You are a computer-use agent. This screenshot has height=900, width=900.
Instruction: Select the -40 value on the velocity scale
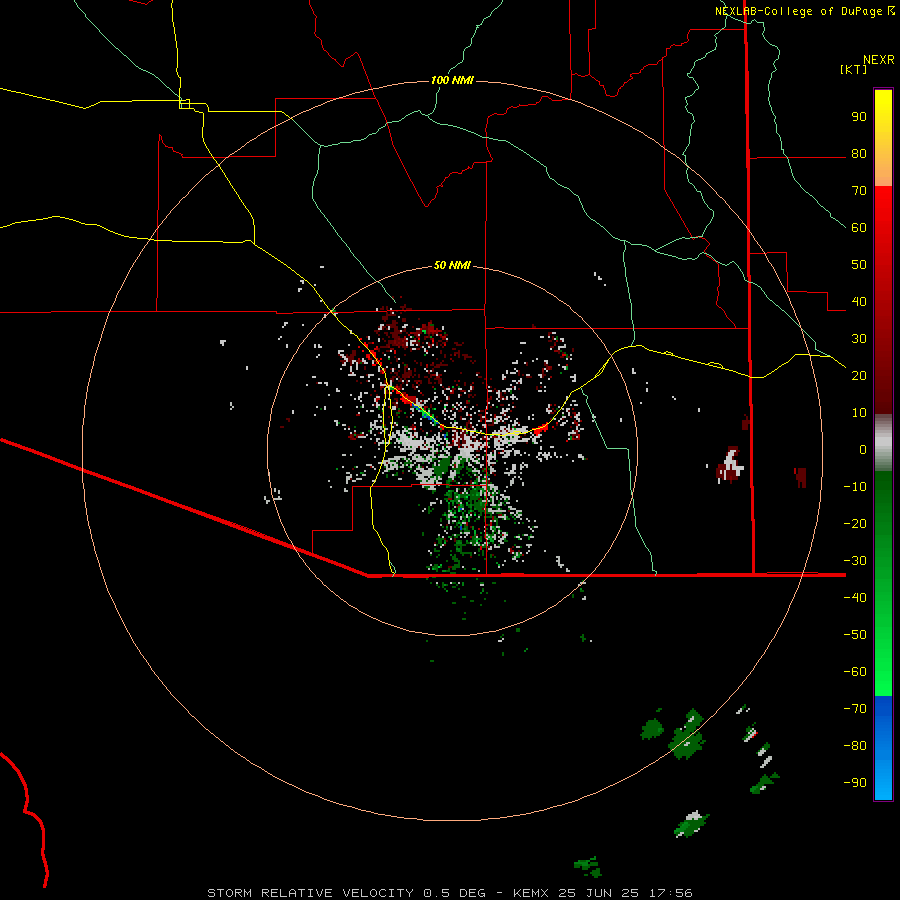point(855,598)
